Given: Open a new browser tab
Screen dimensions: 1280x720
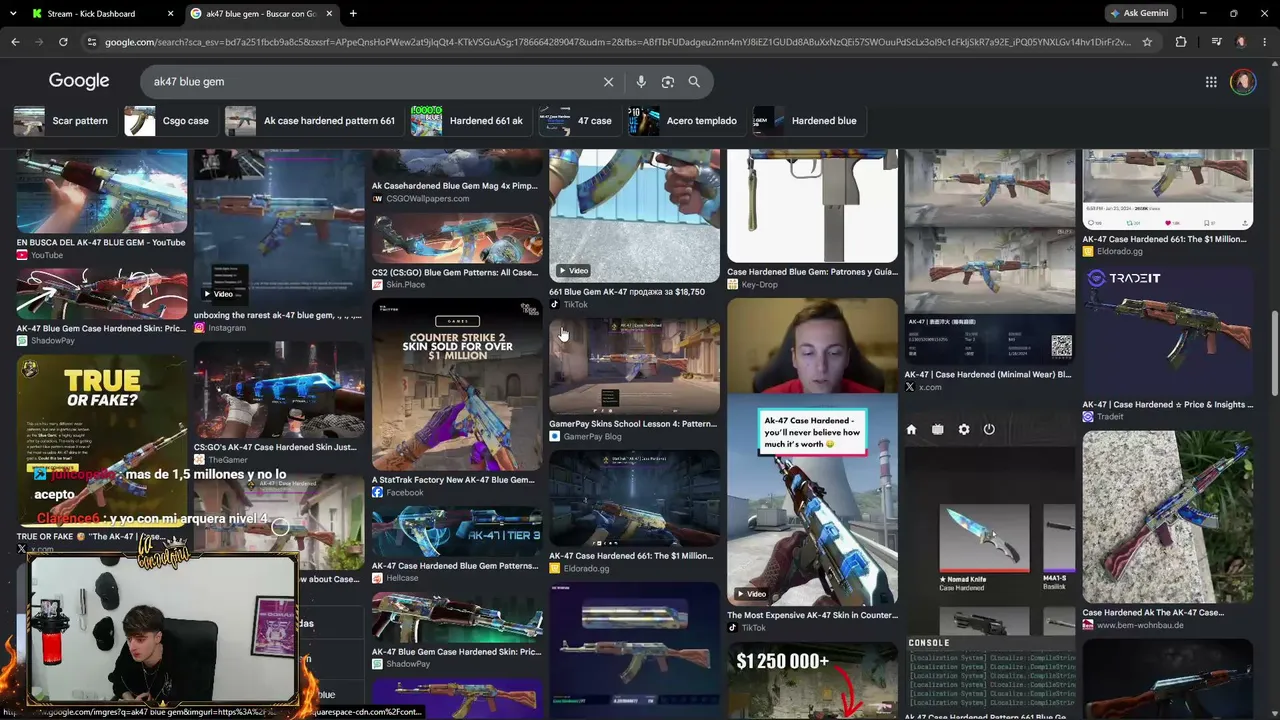Looking at the screenshot, I should (x=353, y=14).
